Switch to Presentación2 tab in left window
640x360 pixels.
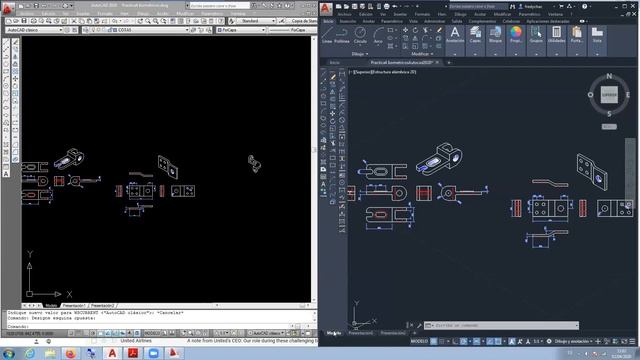point(102,305)
